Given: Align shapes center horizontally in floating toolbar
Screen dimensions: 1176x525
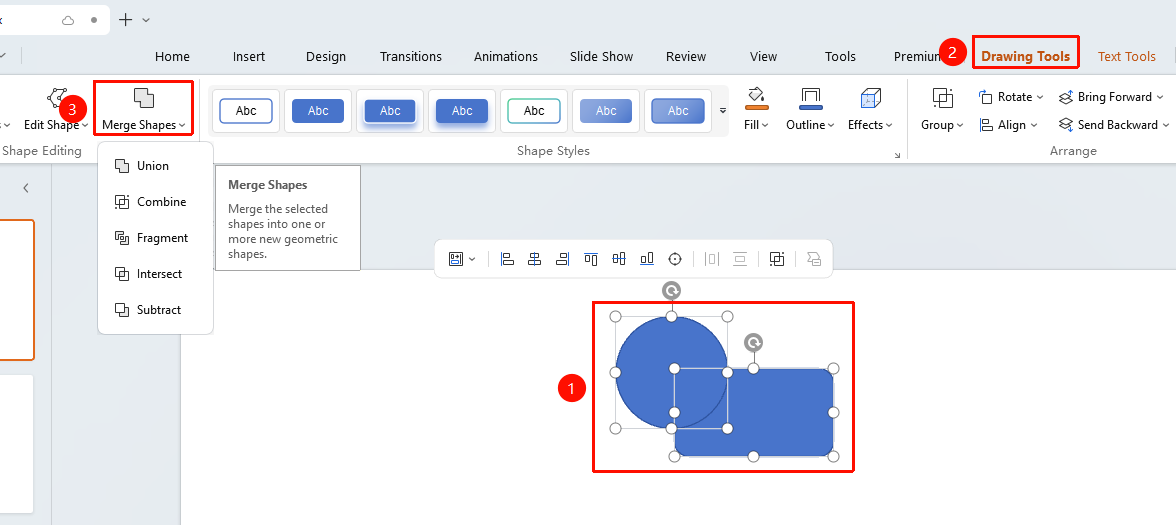Looking at the screenshot, I should tap(535, 259).
